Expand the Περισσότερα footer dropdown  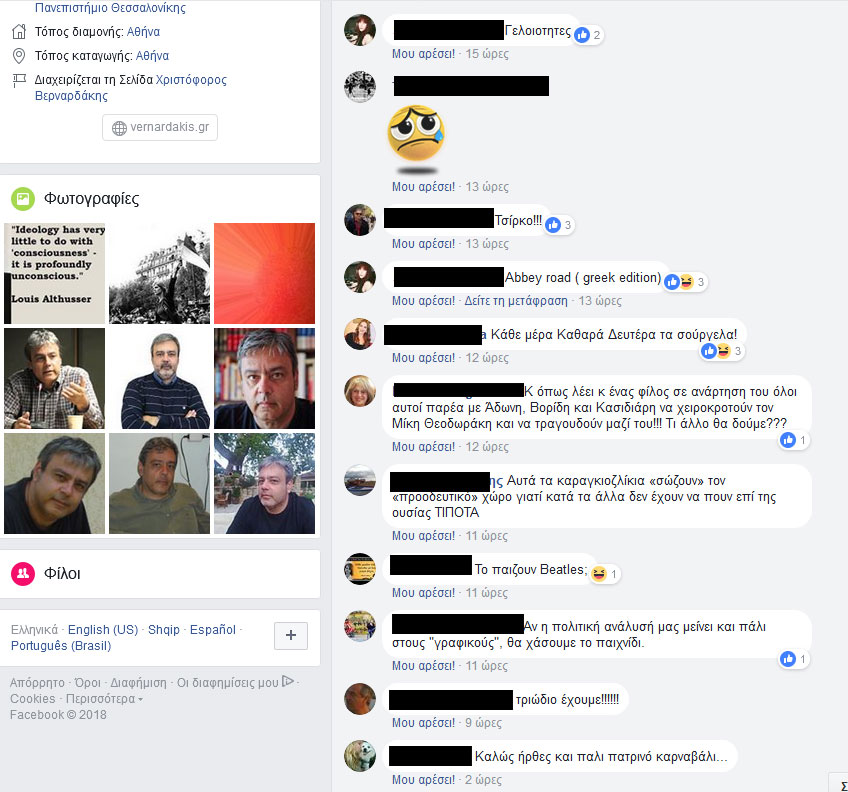pos(104,699)
